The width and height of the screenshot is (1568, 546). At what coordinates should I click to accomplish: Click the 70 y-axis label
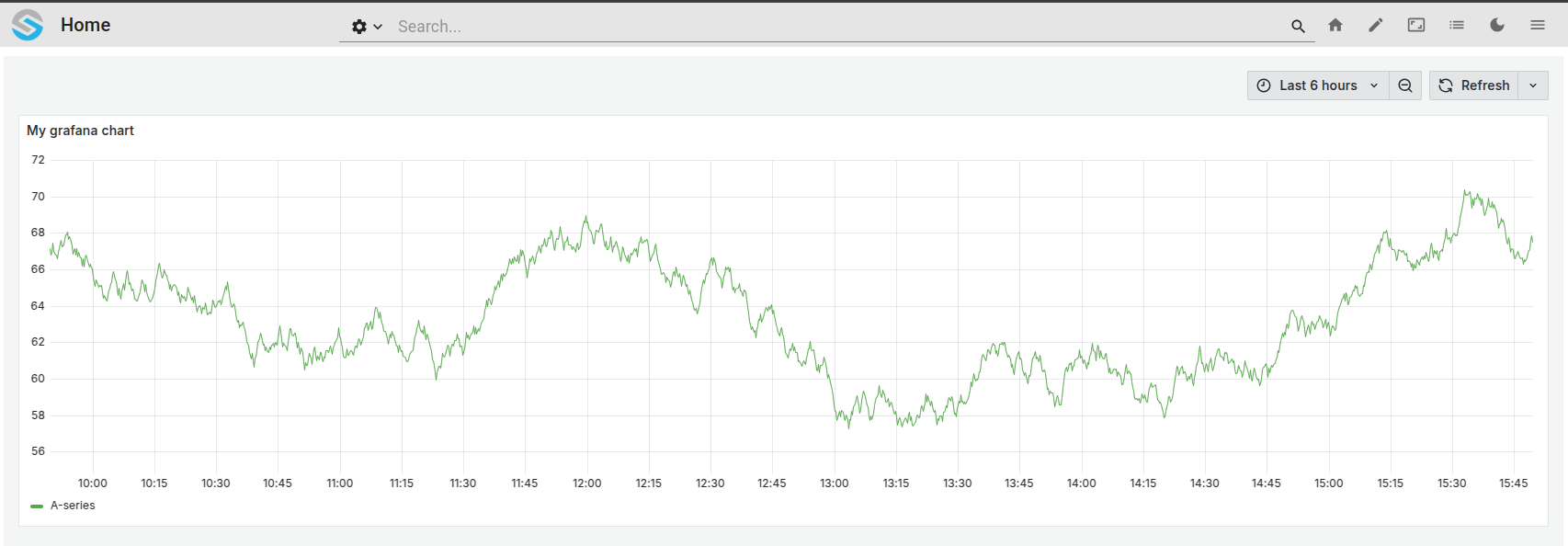click(x=38, y=197)
